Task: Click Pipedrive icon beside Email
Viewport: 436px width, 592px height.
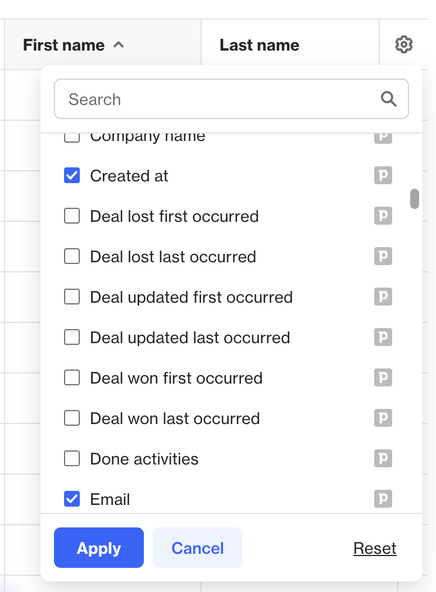Action: pos(383,499)
